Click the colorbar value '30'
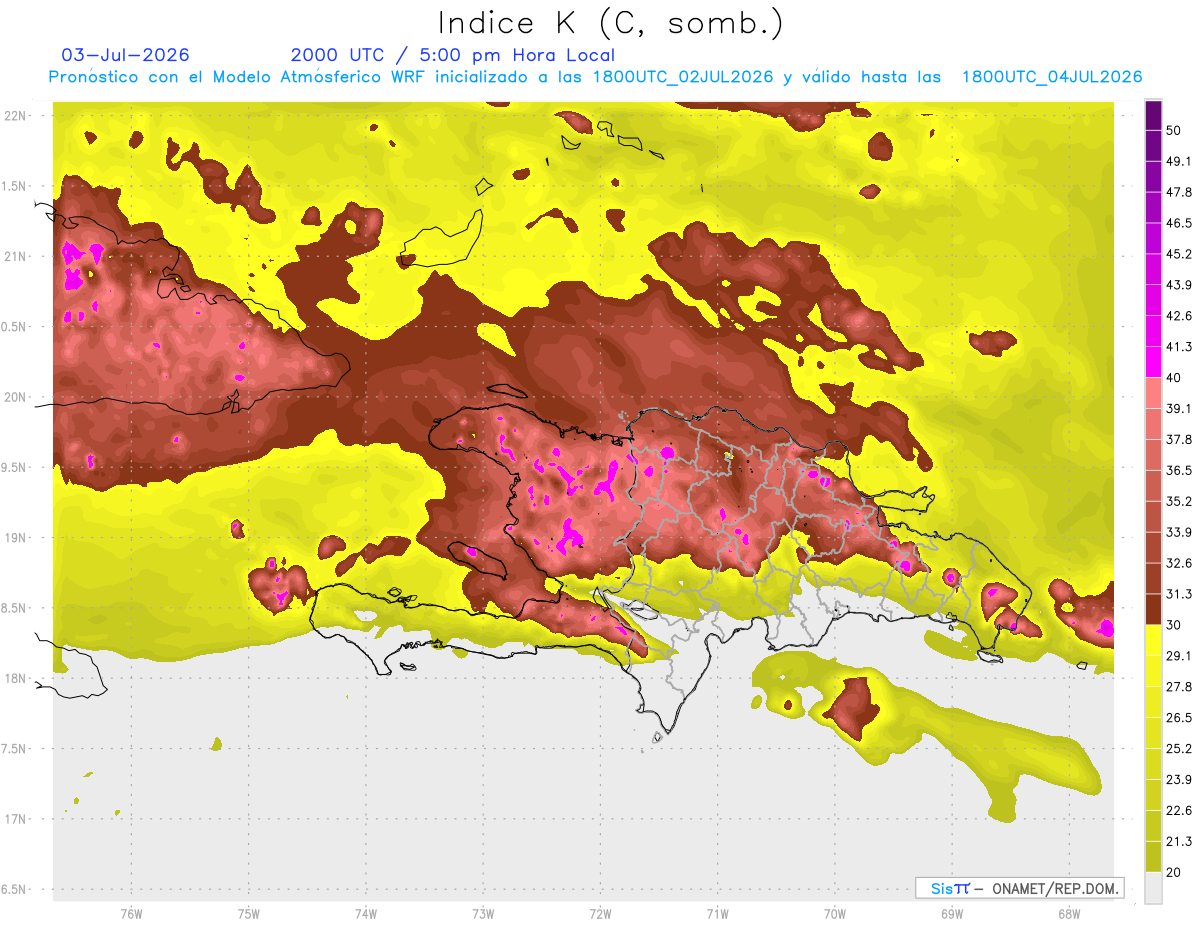The width and height of the screenshot is (1200, 927). click(x=1174, y=625)
